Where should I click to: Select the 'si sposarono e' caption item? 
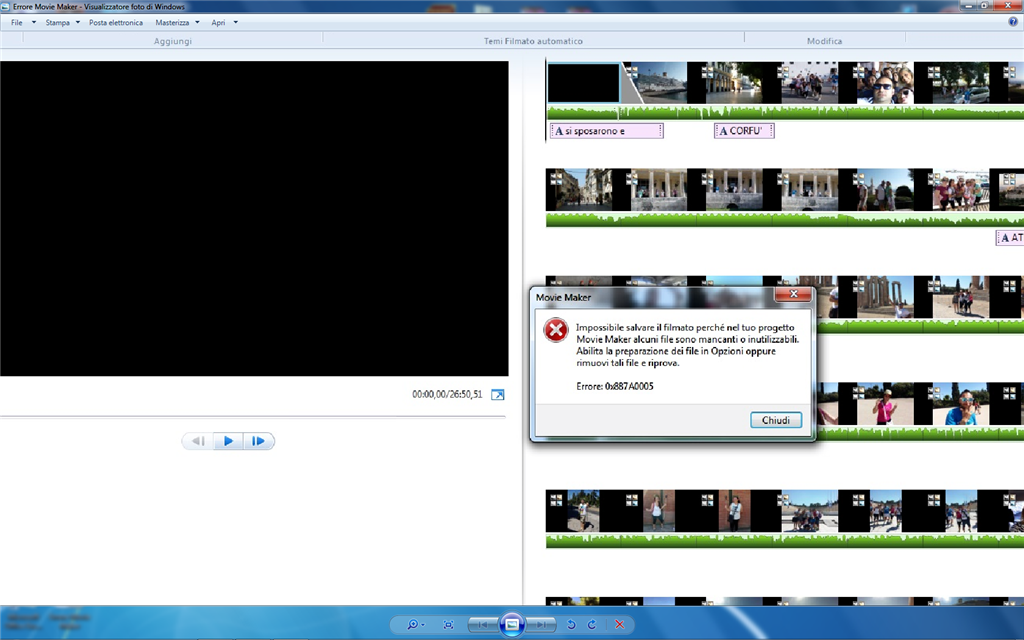click(607, 131)
